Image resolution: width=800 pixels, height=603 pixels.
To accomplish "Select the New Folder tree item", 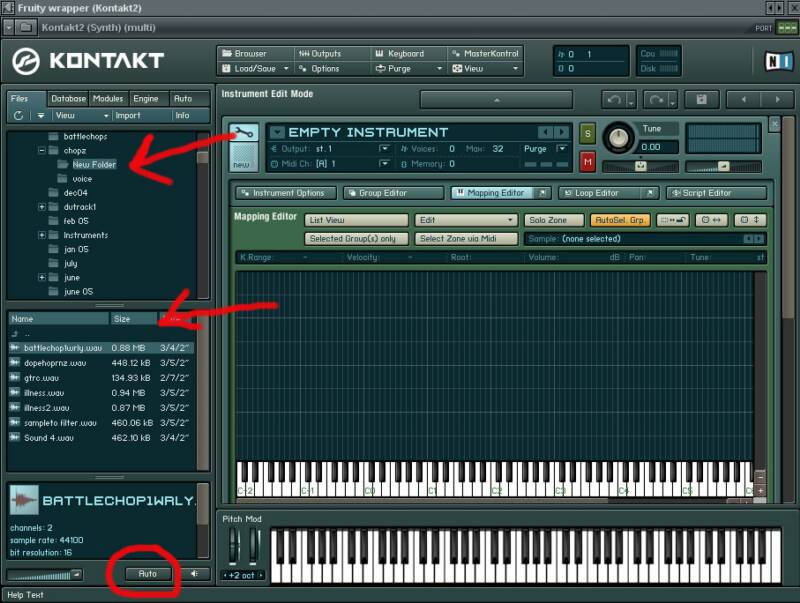I will 94,164.
